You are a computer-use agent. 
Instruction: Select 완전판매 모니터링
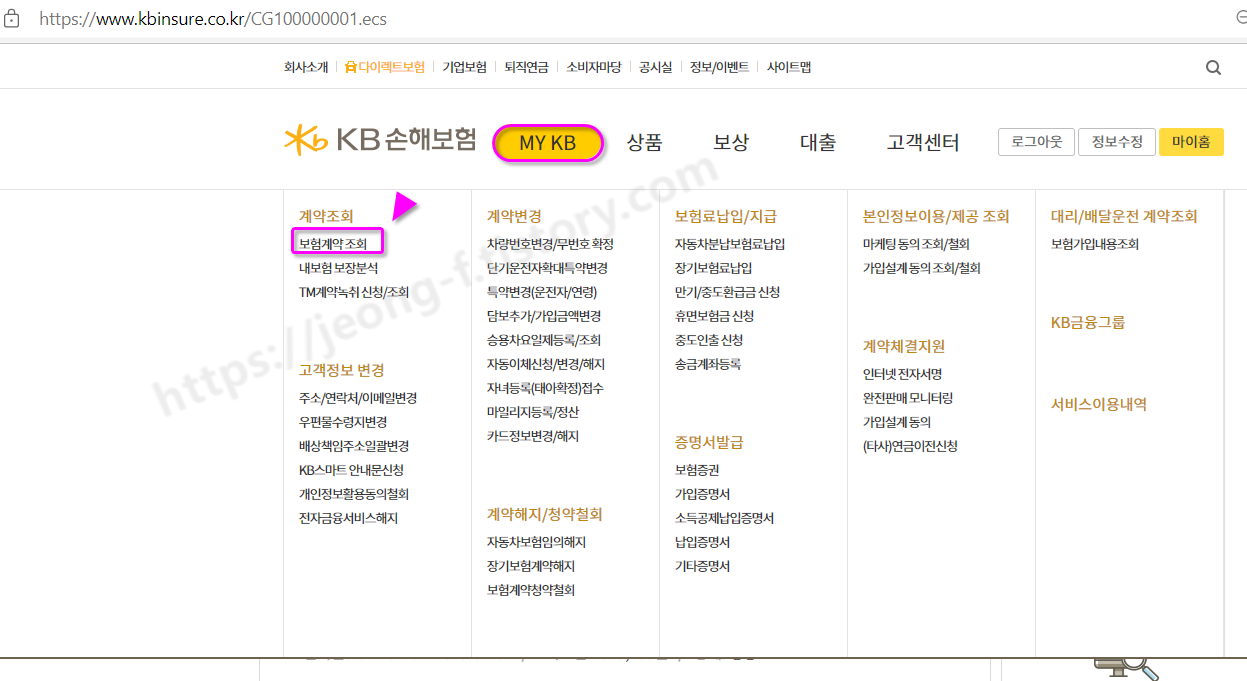pyautogui.click(x=908, y=398)
